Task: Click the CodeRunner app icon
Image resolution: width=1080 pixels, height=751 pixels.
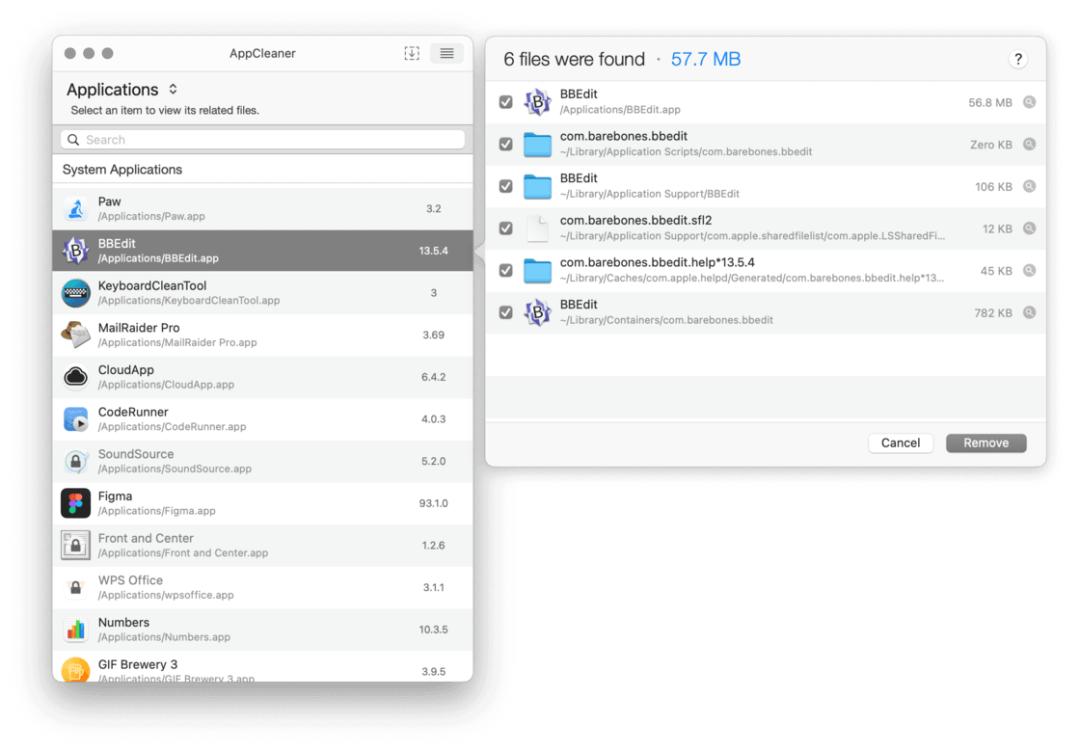Action: [x=76, y=419]
